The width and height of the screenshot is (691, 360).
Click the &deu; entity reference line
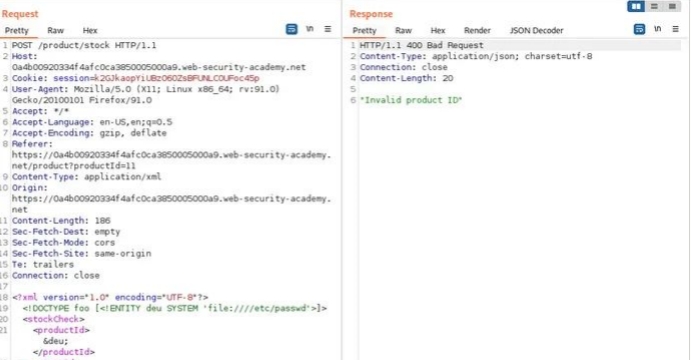(56, 341)
